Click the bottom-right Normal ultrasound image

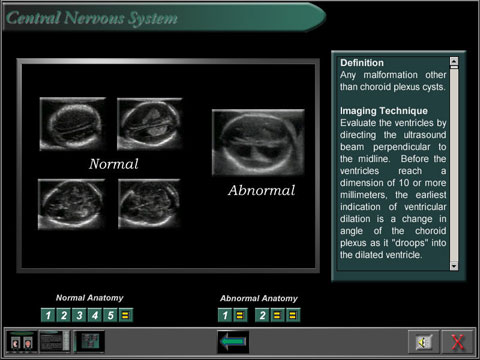[x=149, y=204]
